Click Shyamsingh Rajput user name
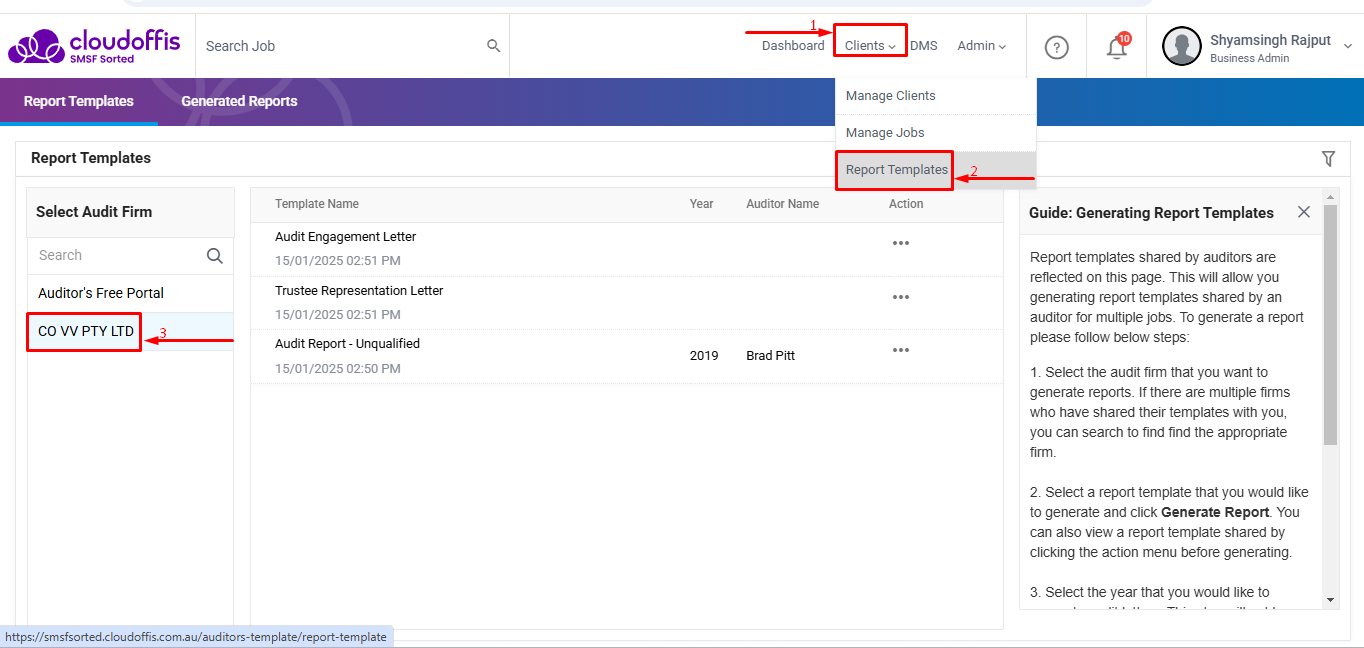Image resolution: width=1364 pixels, height=648 pixels. pos(1270,40)
